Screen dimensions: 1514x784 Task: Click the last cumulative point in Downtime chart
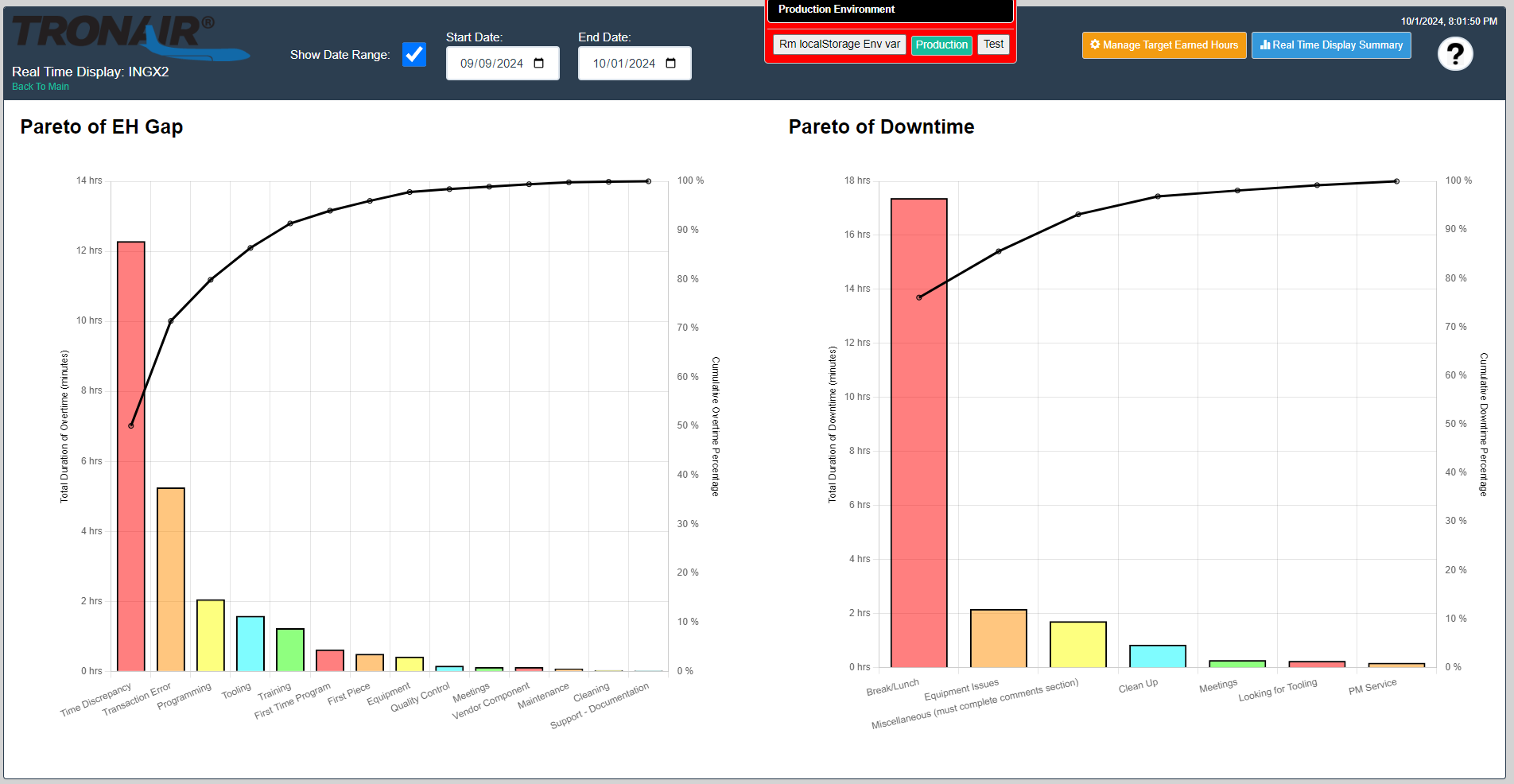[1396, 181]
